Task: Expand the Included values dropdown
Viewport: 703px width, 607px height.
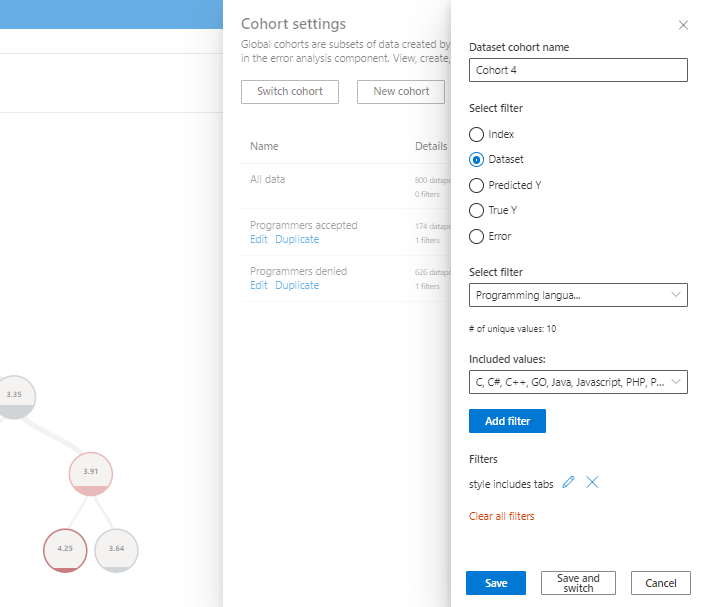Action: point(578,381)
